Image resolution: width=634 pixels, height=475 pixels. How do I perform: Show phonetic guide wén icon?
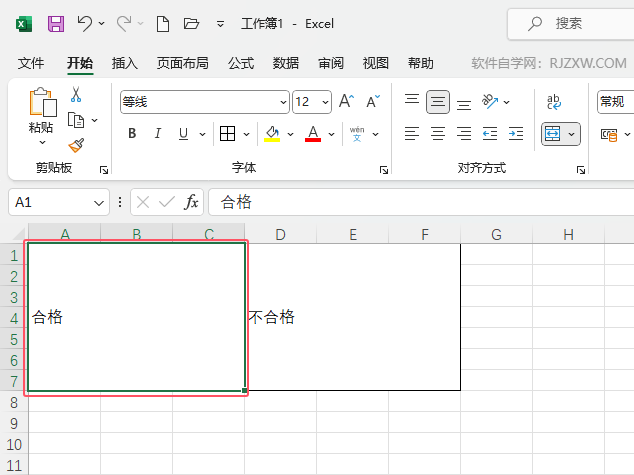357,133
